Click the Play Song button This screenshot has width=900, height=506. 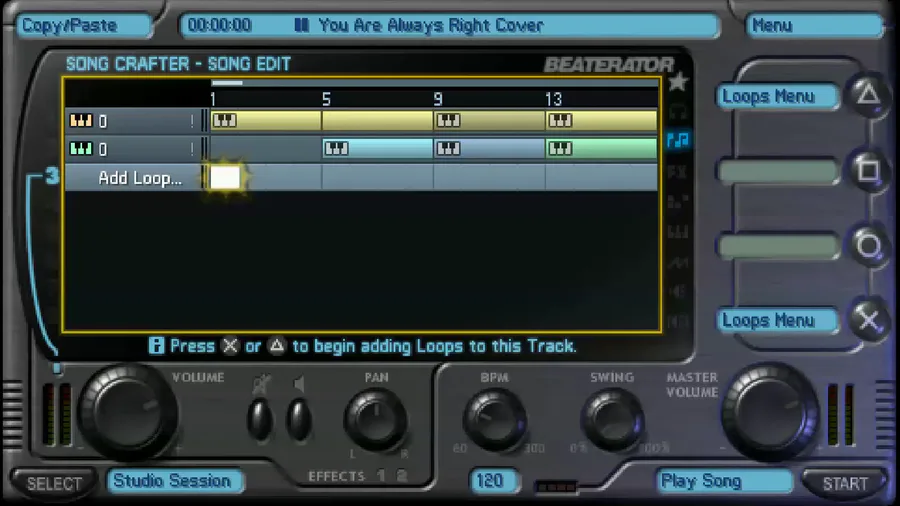[724, 481]
